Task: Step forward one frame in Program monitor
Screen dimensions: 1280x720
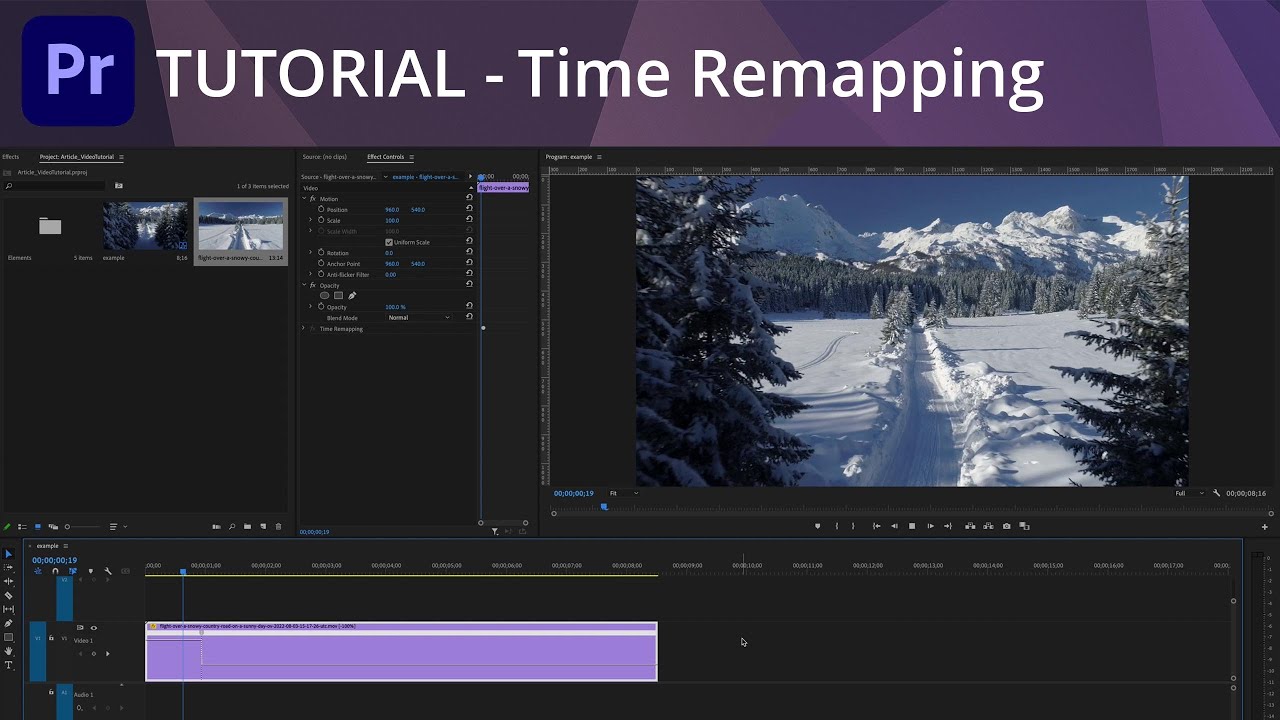Action: 930,526
